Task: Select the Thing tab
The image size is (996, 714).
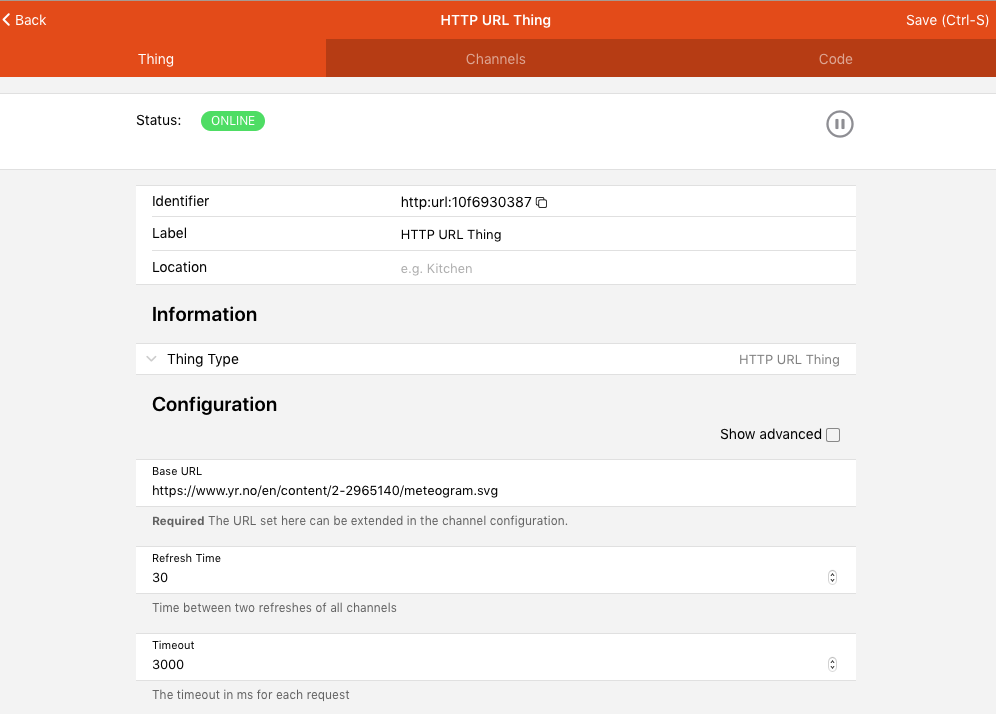Action: (156, 59)
